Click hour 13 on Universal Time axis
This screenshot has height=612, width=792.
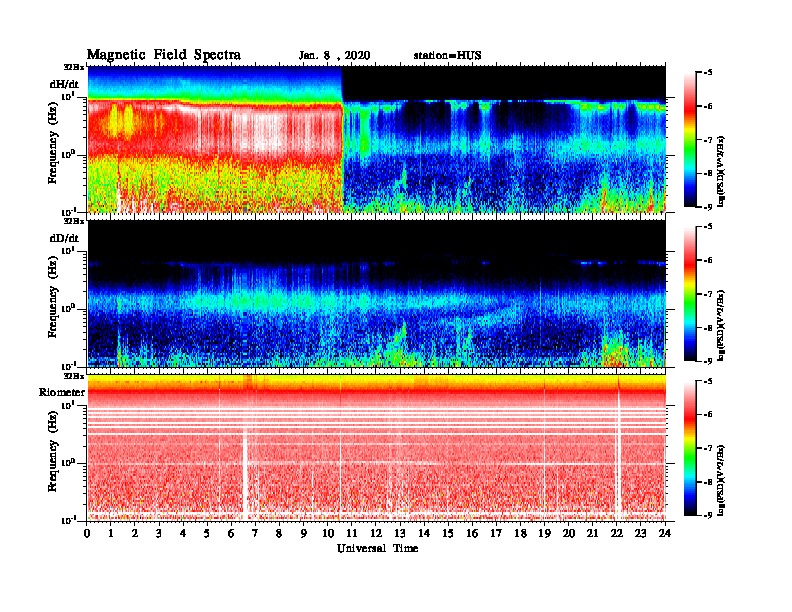pyautogui.click(x=400, y=534)
